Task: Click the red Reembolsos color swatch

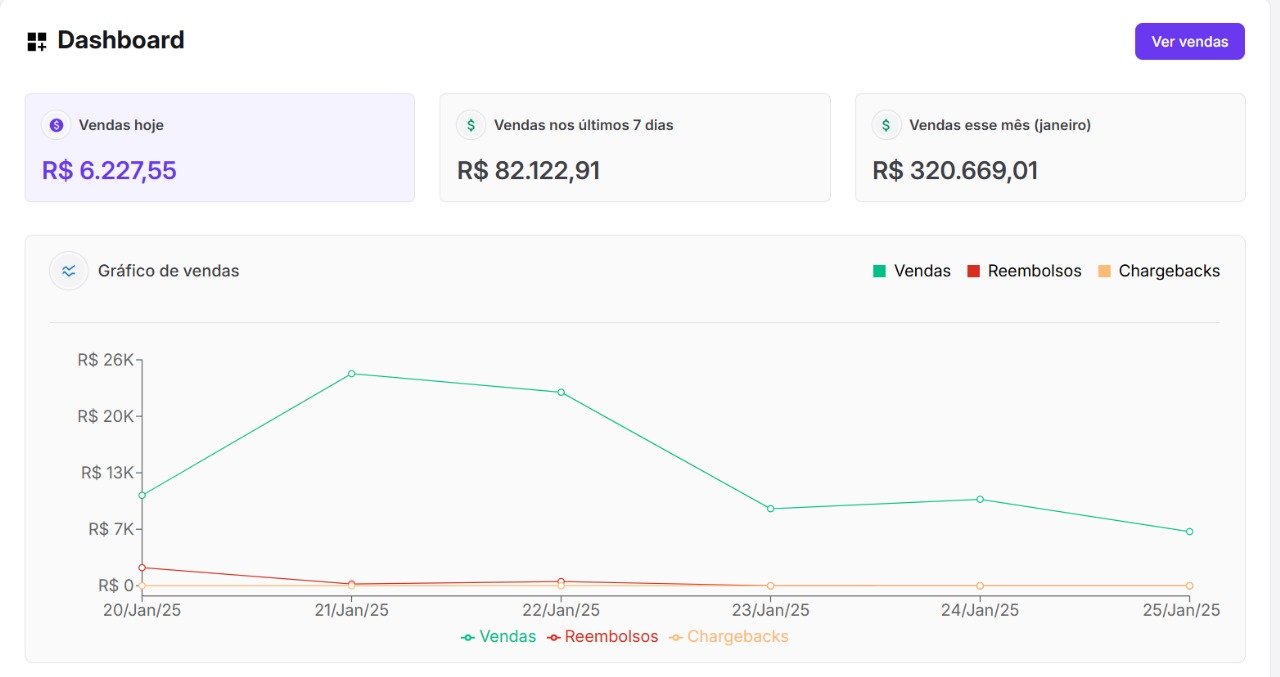Action: point(974,271)
